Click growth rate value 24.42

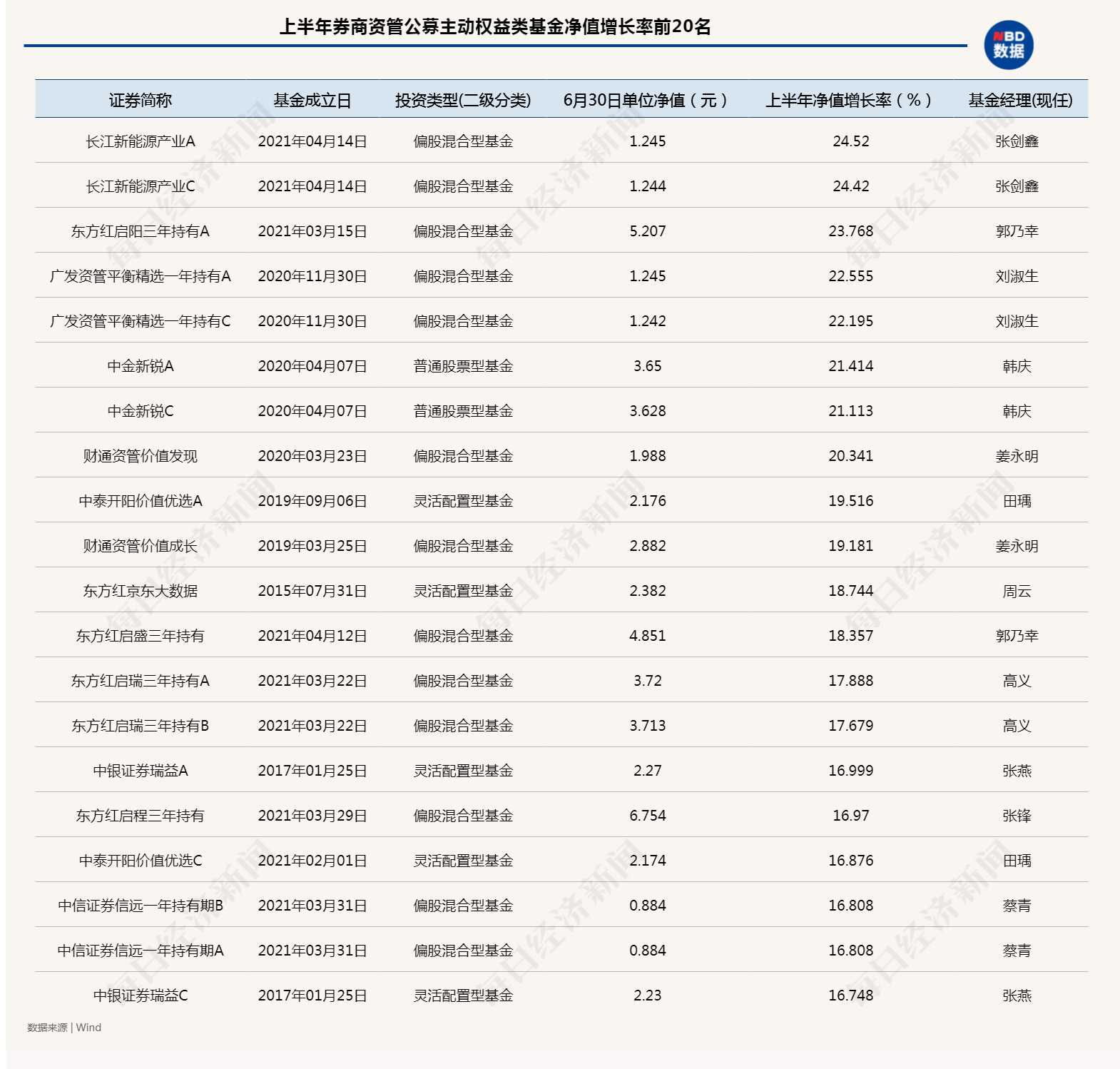tap(851, 186)
